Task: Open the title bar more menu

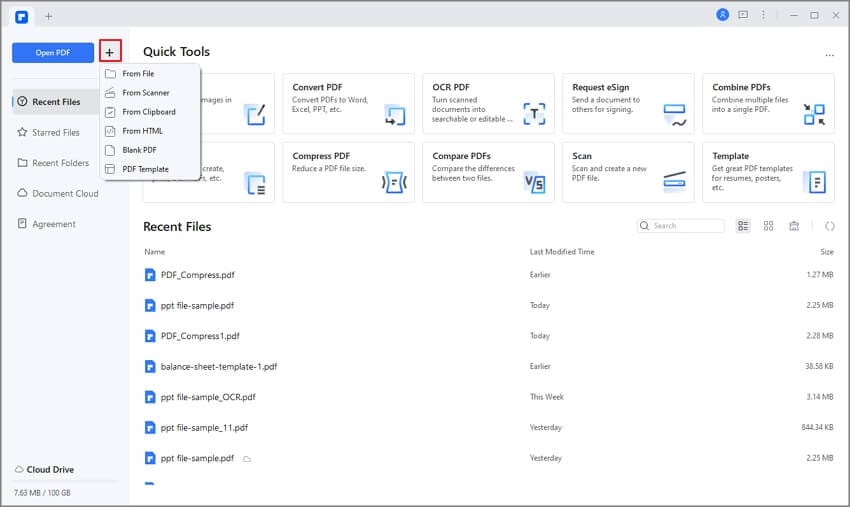Action: (x=763, y=15)
